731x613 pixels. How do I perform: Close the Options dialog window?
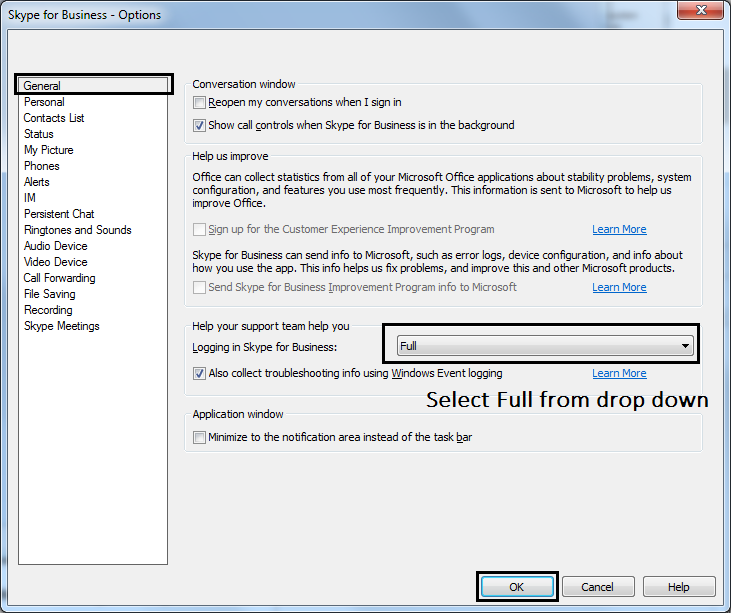coord(701,10)
